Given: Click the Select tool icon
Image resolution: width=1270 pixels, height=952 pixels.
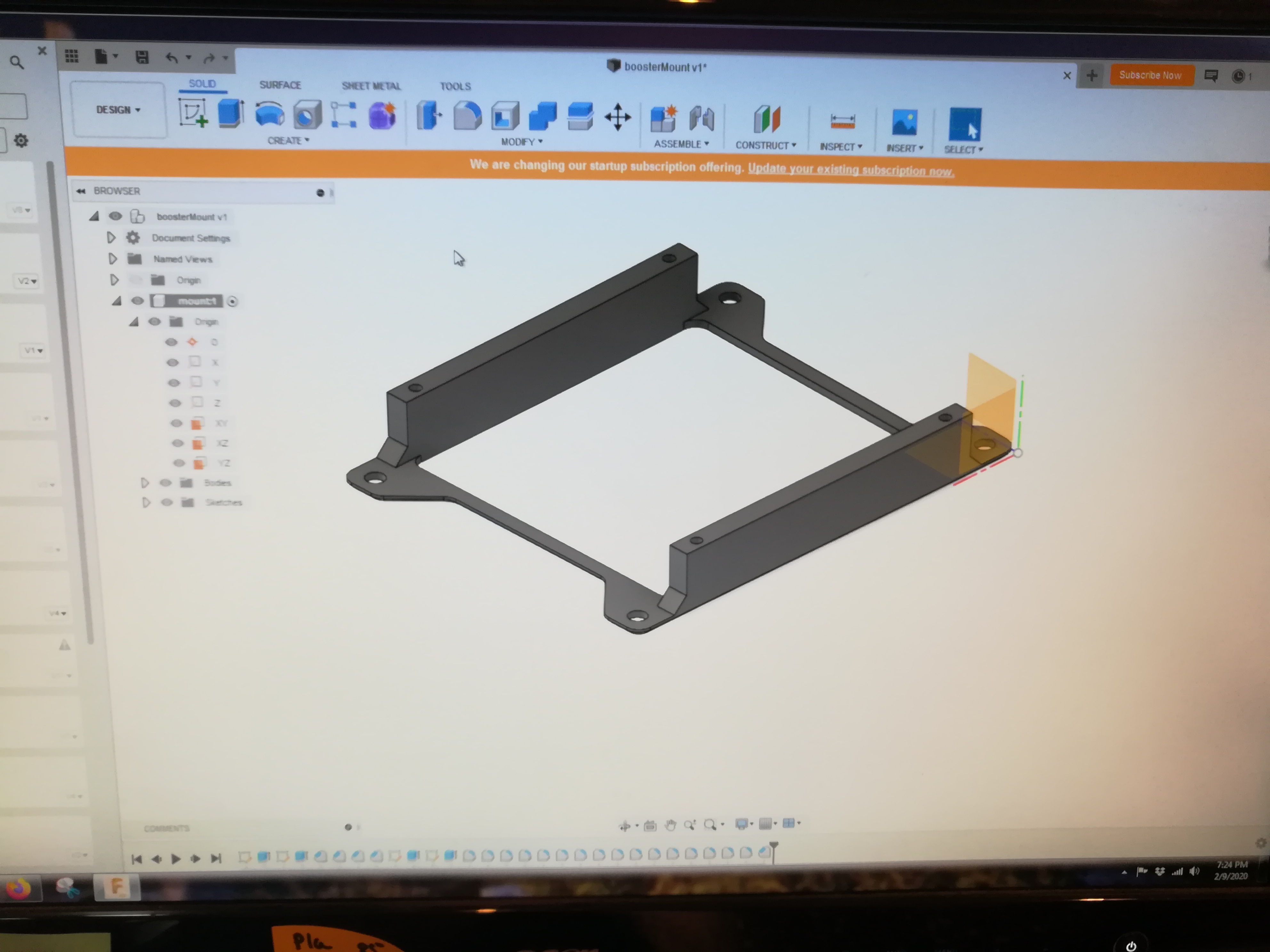Looking at the screenshot, I should tap(965, 124).
